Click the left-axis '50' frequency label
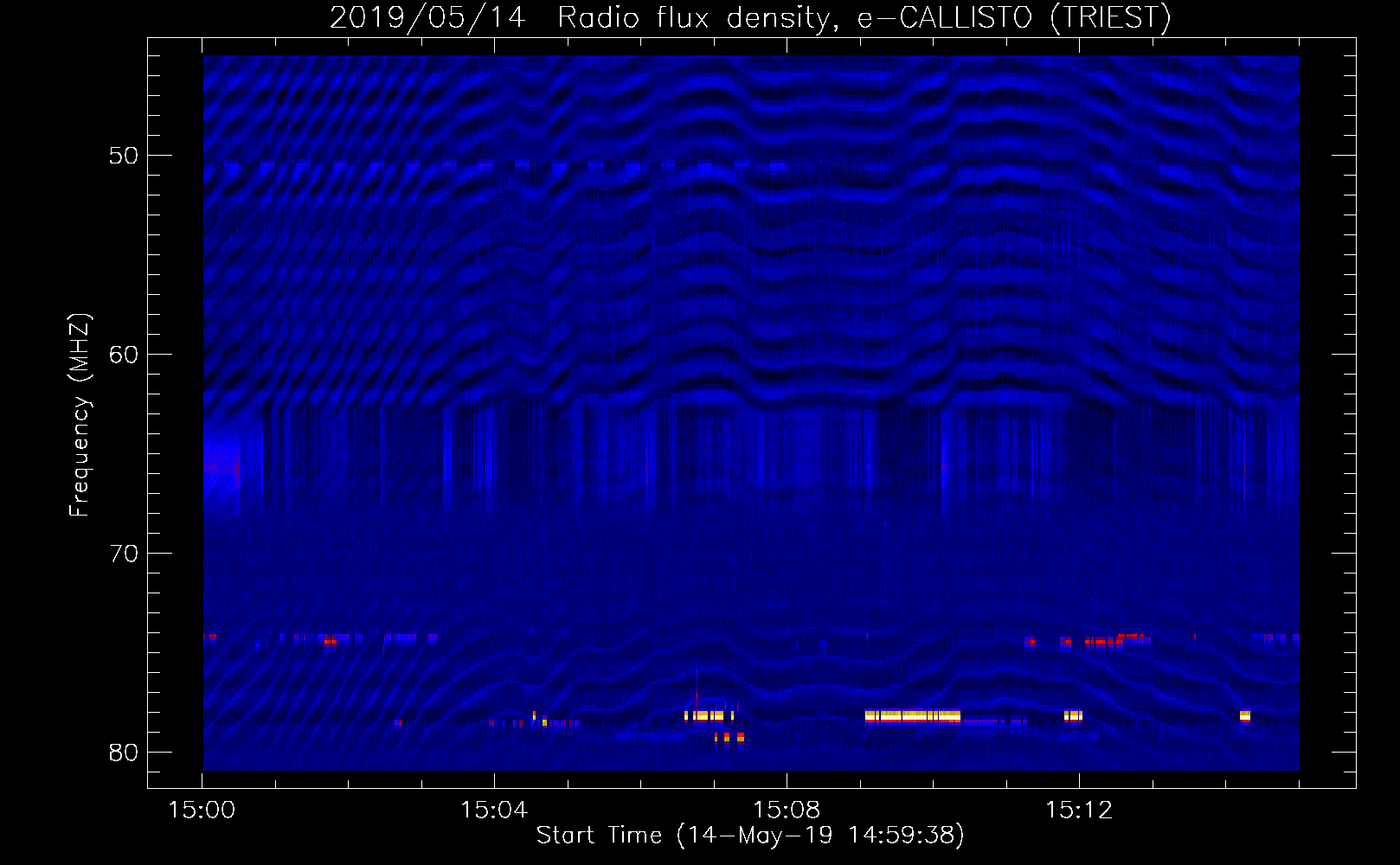The width and height of the screenshot is (1400, 865). click(x=123, y=156)
